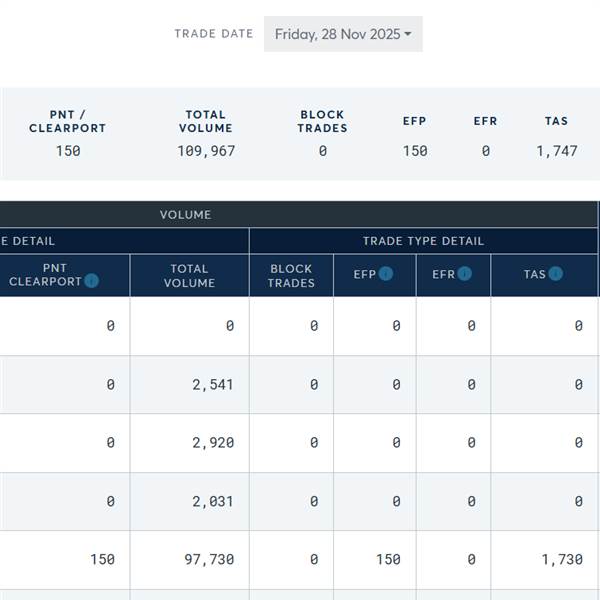Click the TAS column info icon
Image resolution: width=600 pixels, height=600 pixels.
556,274
